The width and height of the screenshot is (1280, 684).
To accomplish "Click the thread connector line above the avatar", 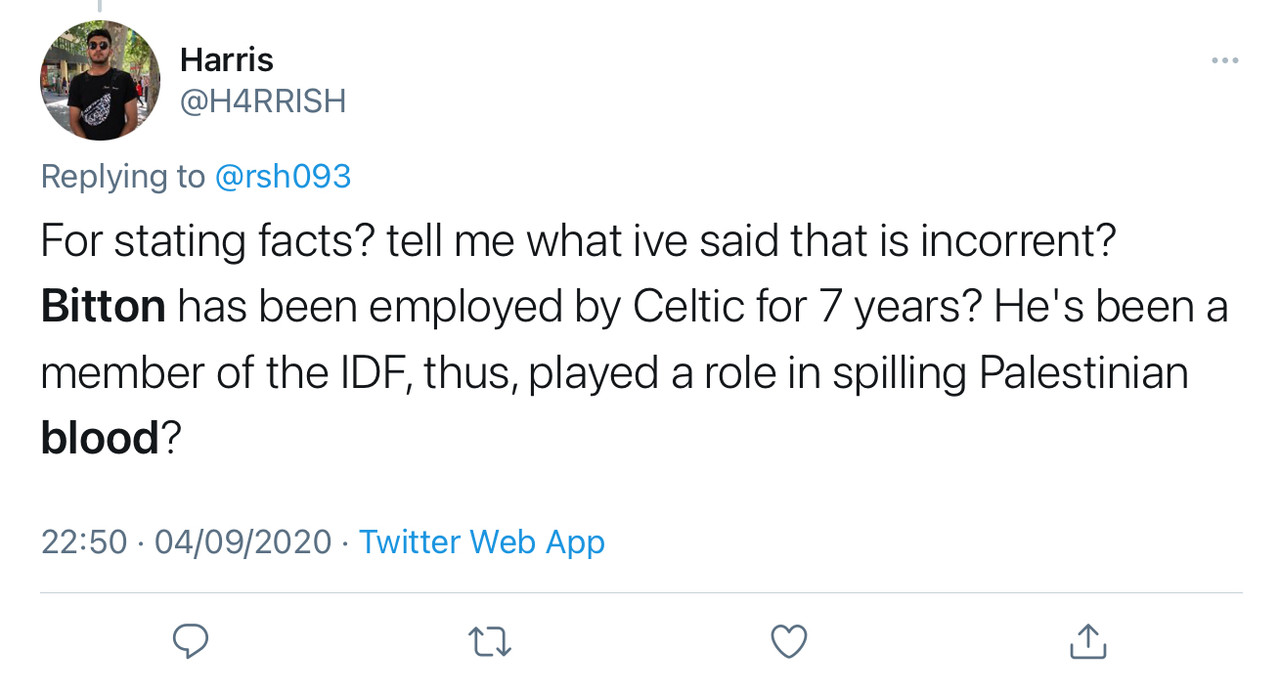I will coord(99,6).
